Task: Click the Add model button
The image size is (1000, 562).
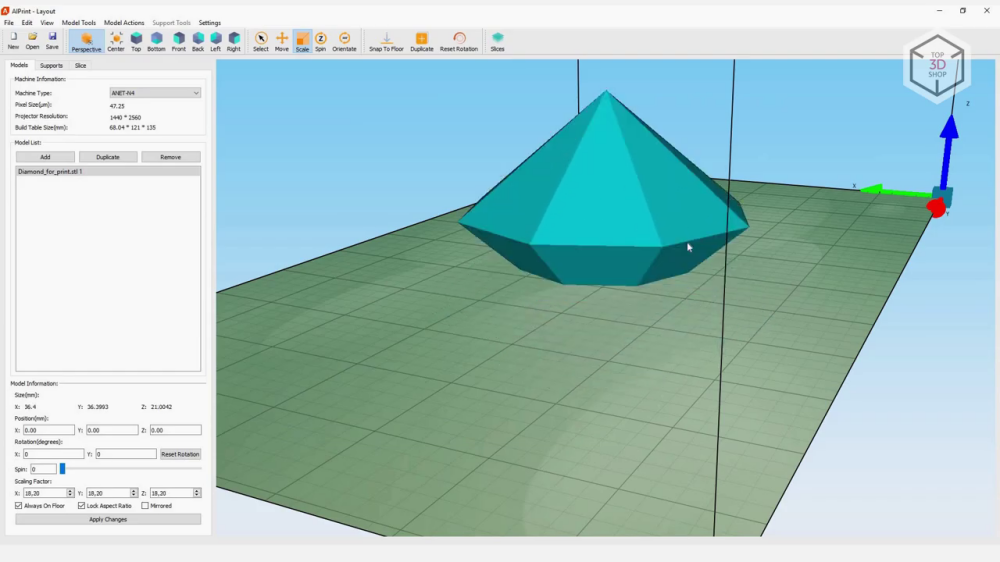Action: coord(45,157)
